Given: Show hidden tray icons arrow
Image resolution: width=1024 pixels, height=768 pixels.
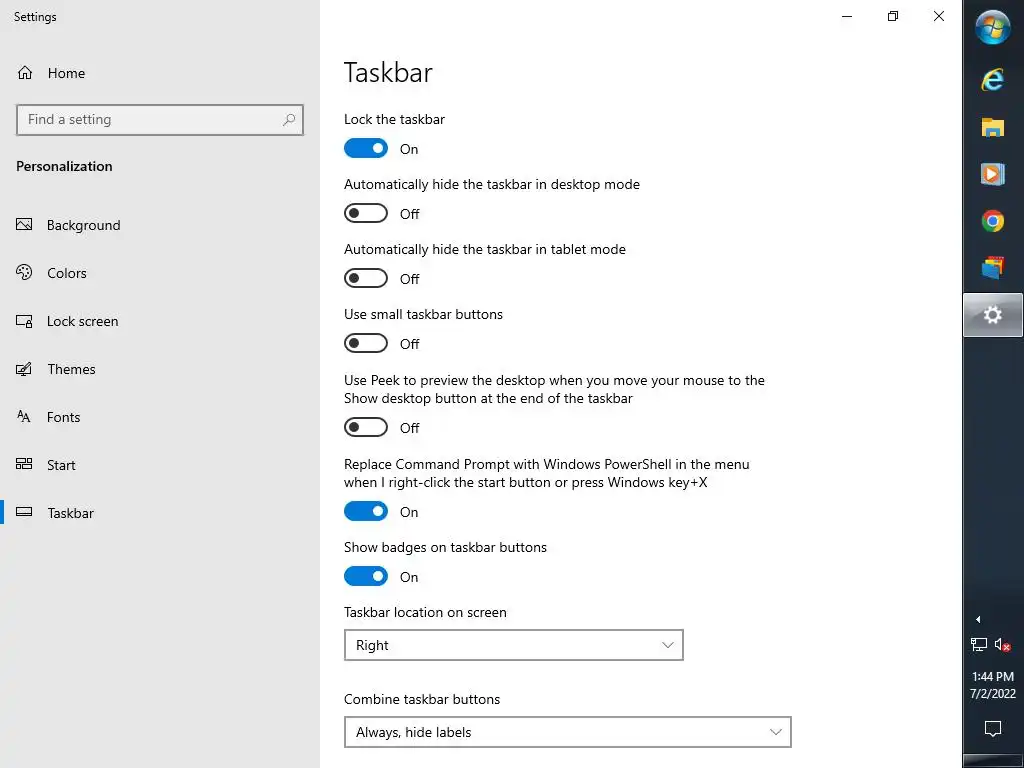Looking at the screenshot, I should click(x=978, y=619).
